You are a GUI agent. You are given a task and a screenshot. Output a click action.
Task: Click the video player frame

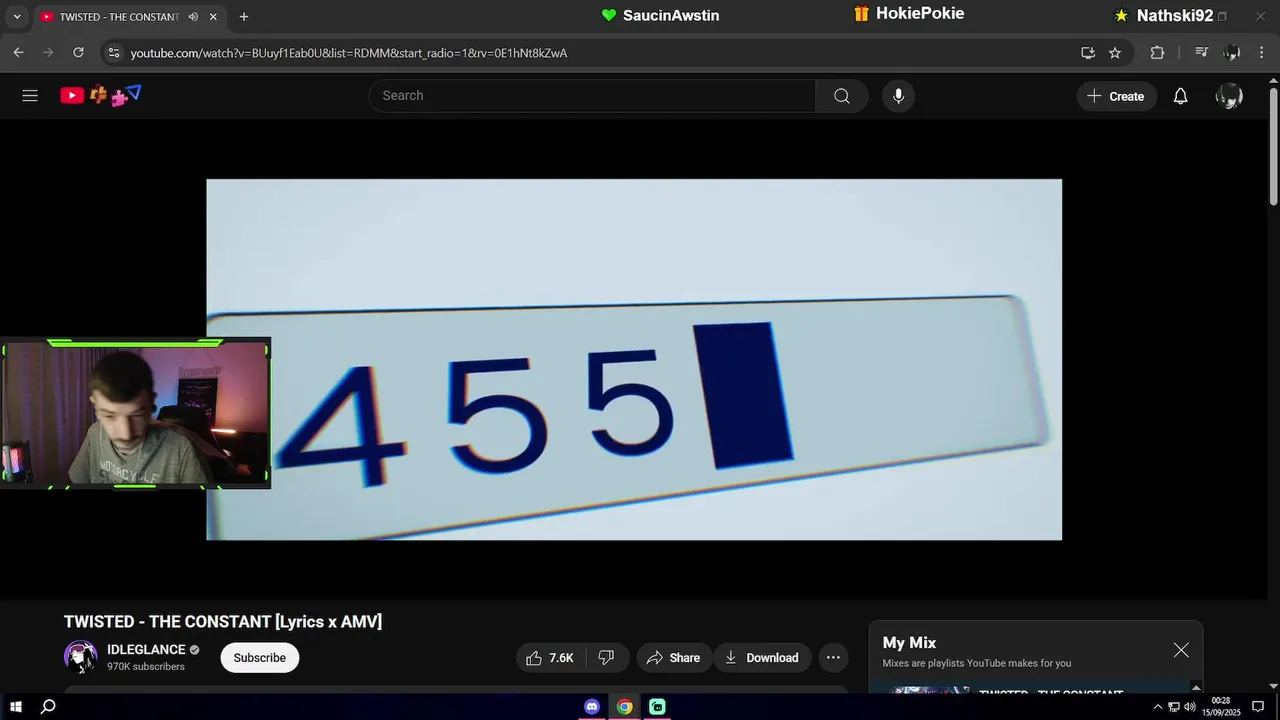coord(634,360)
